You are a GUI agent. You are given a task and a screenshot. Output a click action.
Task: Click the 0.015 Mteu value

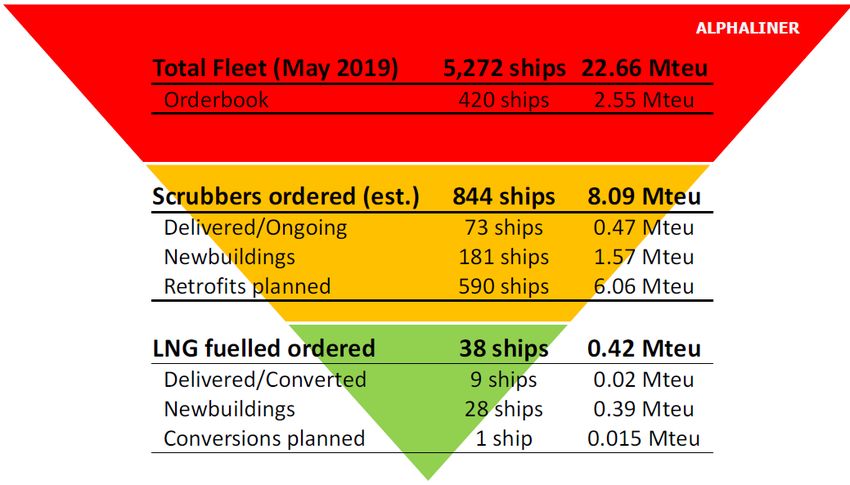[644, 438]
